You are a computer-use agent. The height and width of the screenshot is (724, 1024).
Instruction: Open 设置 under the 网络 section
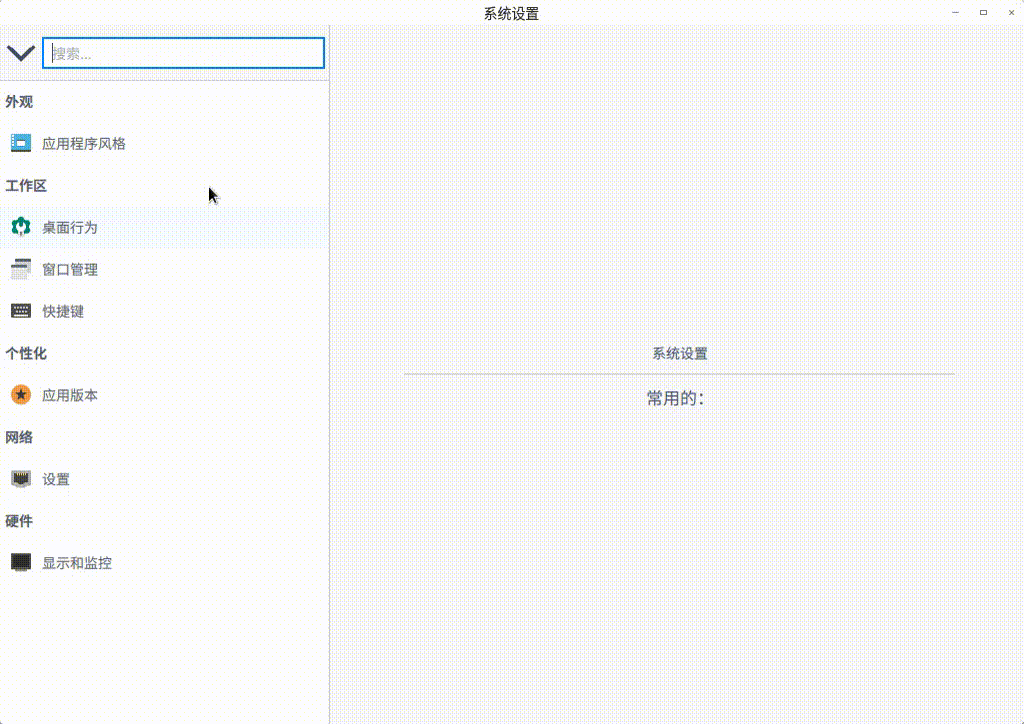pyautogui.click(x=57, y=478)
